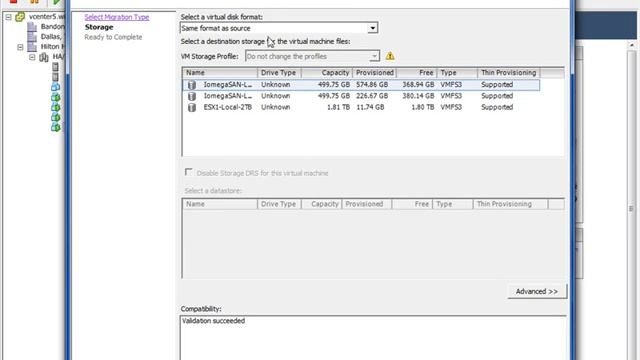Sort destination list by Capacity column
Image resolution: width=640 pixels, height=360 pixels.
pyautogui.click(x=327, y=73)
